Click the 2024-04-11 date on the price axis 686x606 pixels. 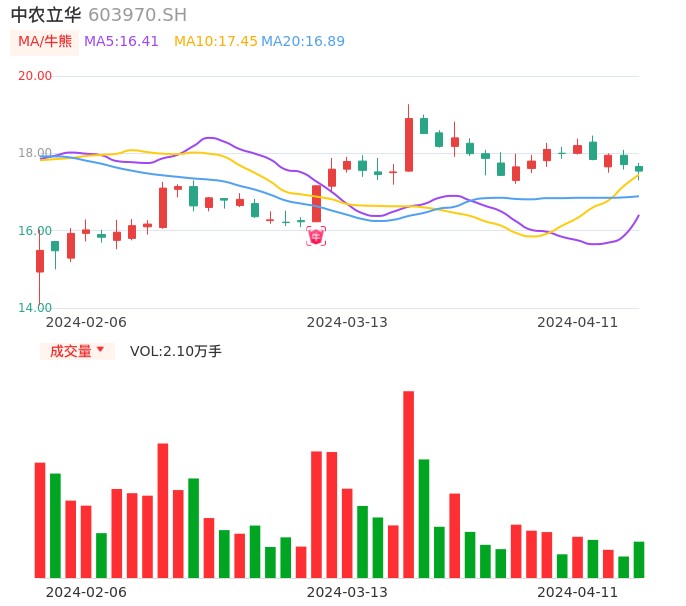[578, 322]
